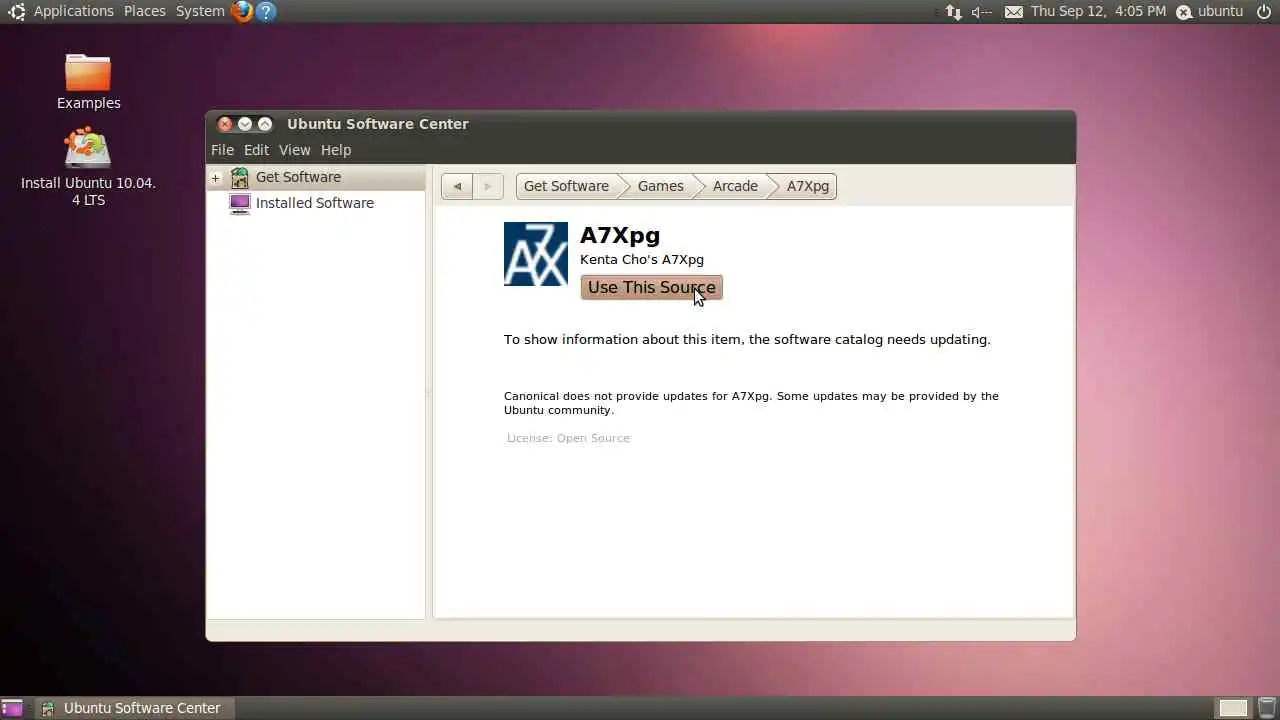Open the View menu
Image resolution: width=1280 pixels, height=720 pixels.
294,150
